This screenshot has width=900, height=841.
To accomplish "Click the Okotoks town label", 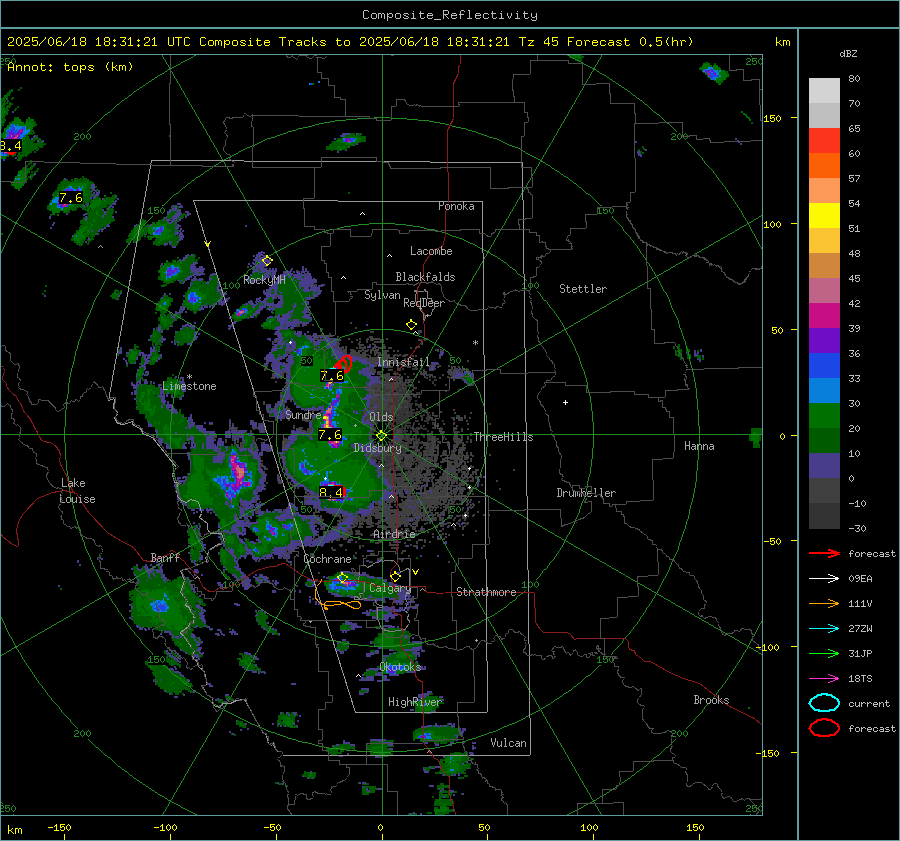I will pyautogui.click(x=401, y=667).
